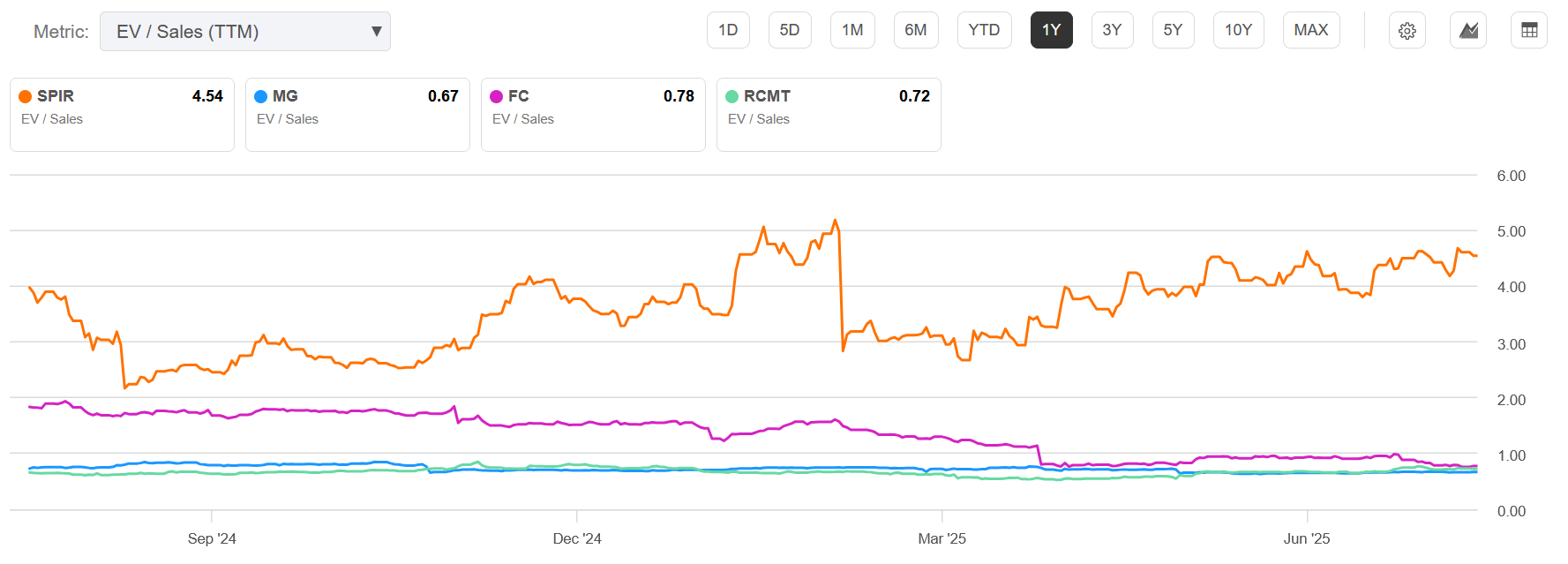This screenshot has width=1568, height=564.
Task: Click the SPIR legend card showing 4.54
Action: coord(122,115)
